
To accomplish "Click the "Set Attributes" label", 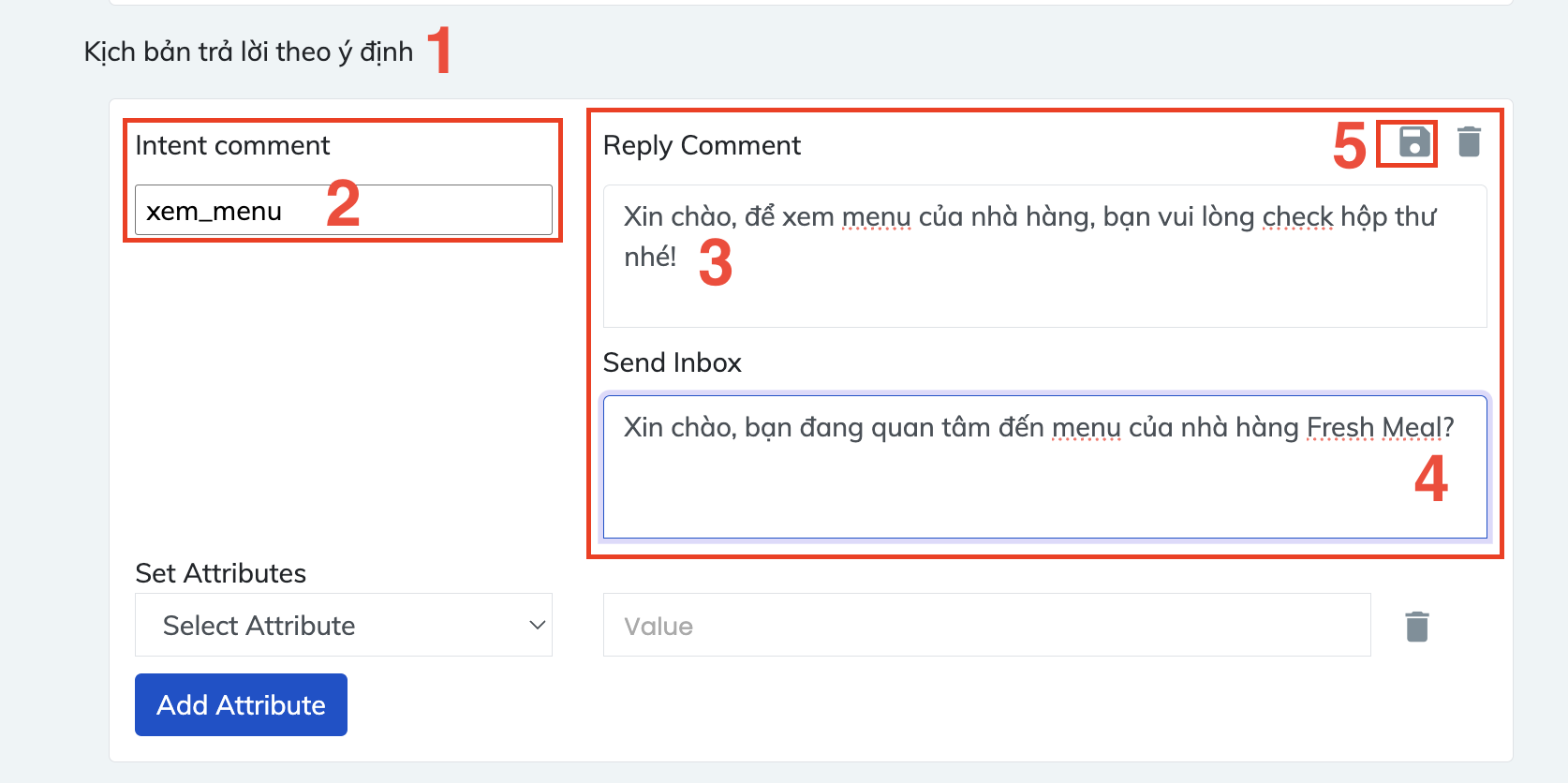I will click(x=220, y=573).
